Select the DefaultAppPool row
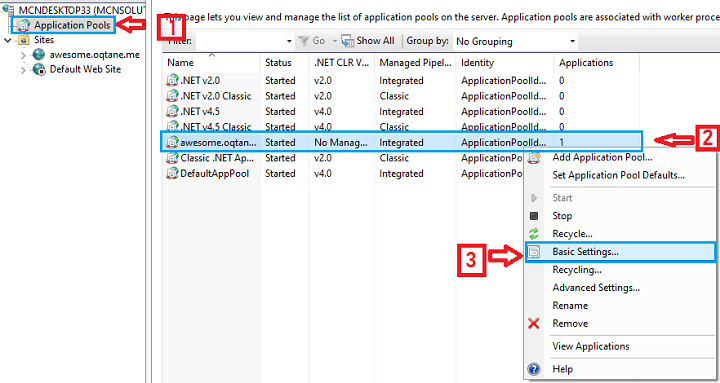Image resolution: width=720 pixels, height=383 pixels. click(343, 174)
